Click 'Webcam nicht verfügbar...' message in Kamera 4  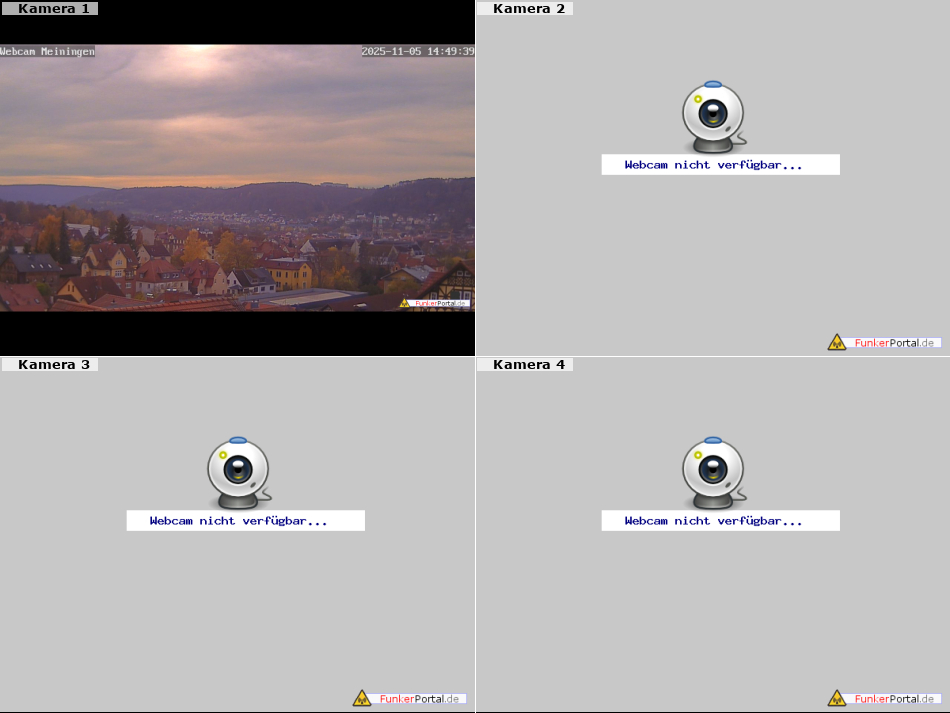[x=713, y=521]
